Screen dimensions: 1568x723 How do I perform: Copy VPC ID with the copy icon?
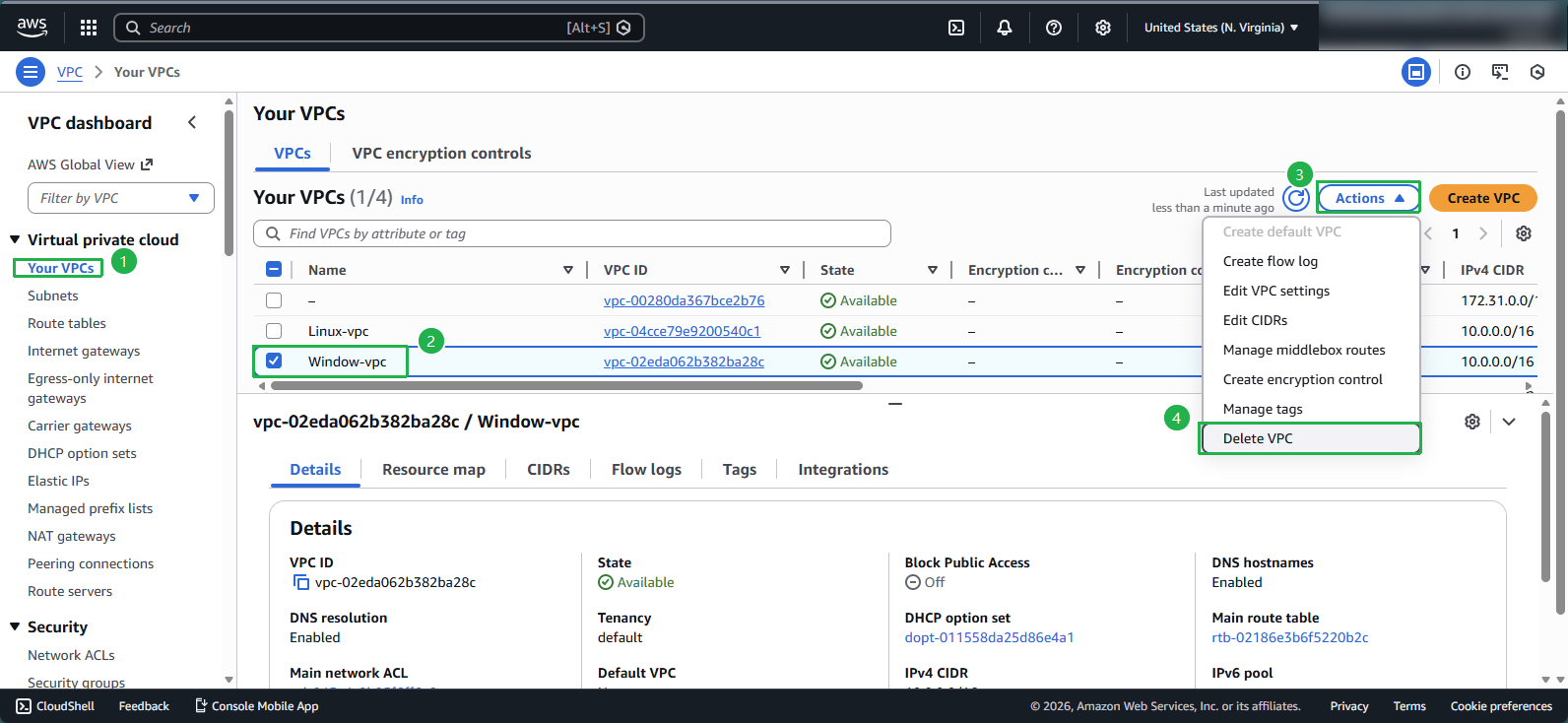tap(301, 582)
